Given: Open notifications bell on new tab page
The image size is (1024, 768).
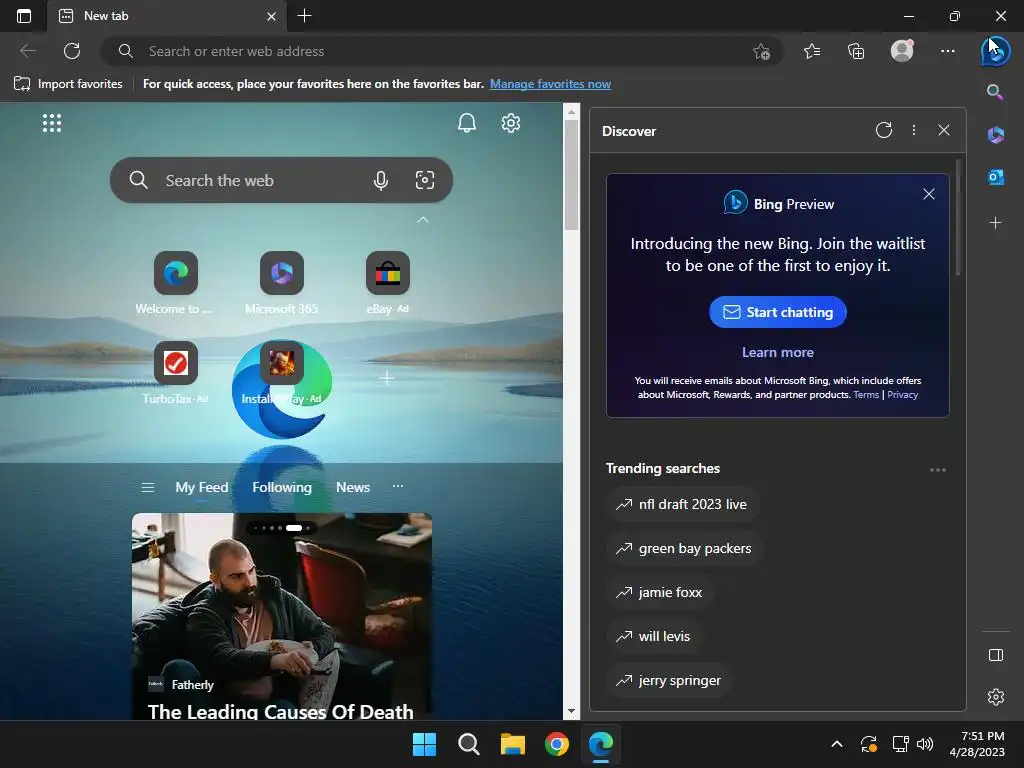Looking at the screenshot, I should [466, 123].
